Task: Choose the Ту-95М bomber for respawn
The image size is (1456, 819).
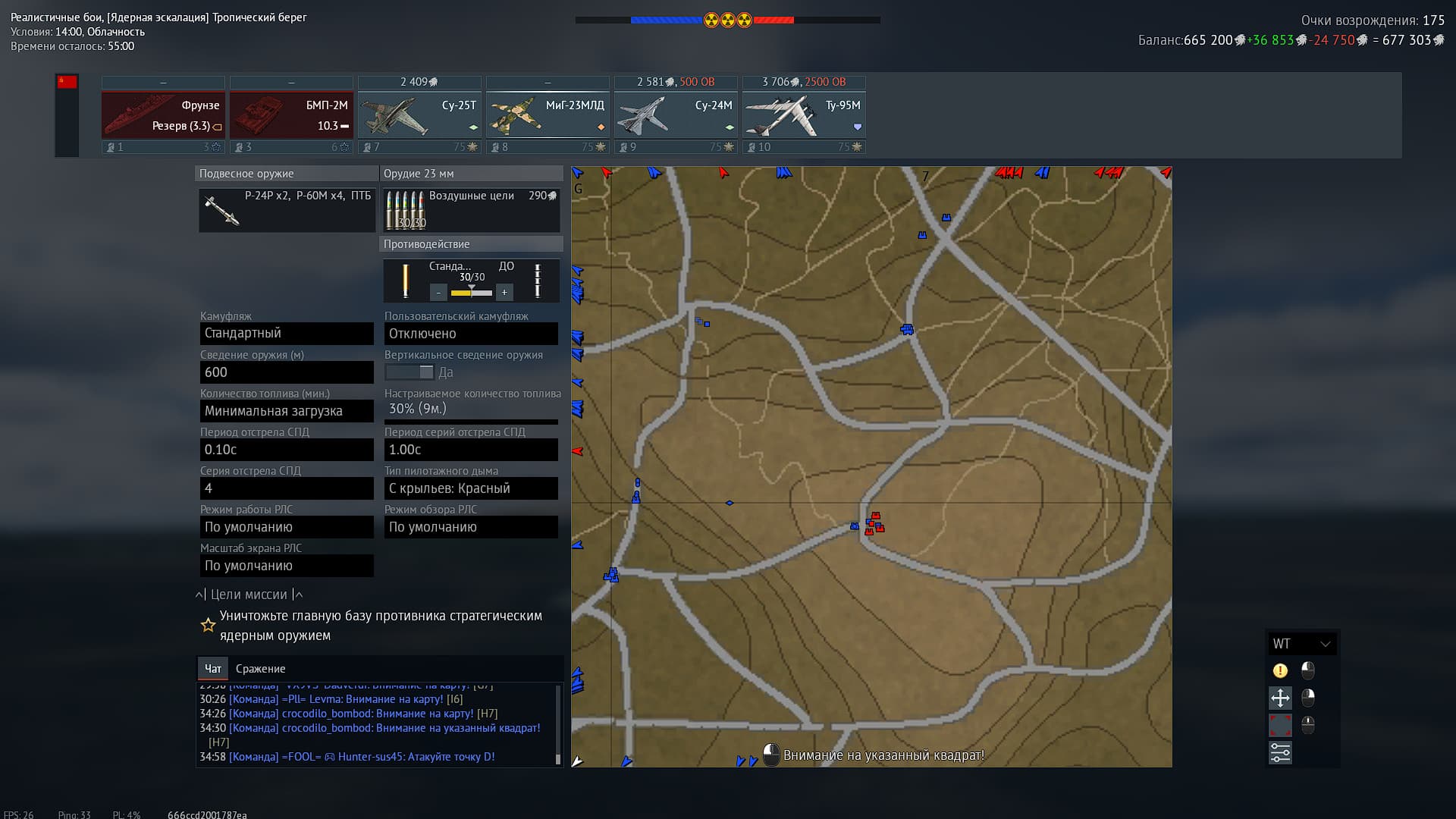Action: pyautogui.click(x=804, y=115)
